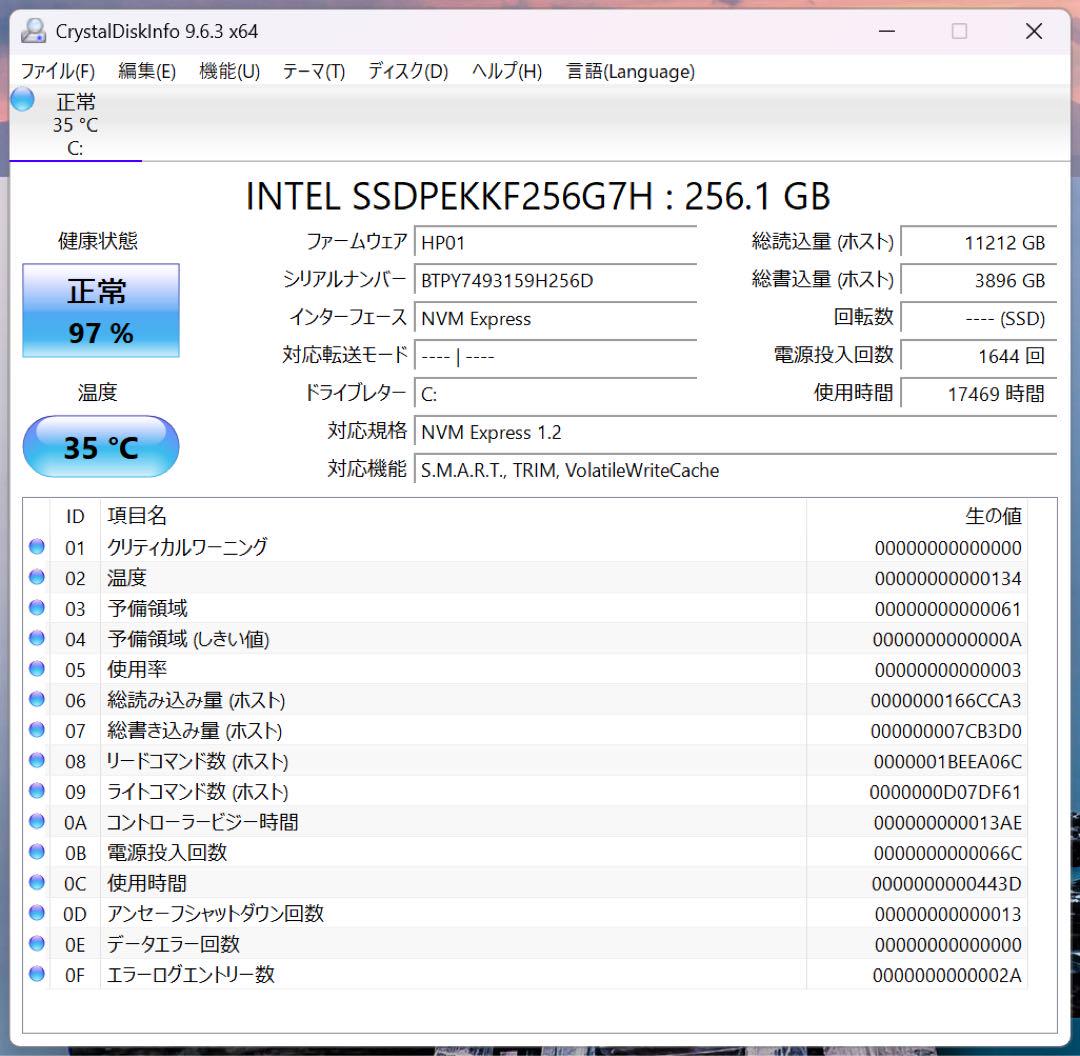Click the firmware field HP01
The height and width of the screenshot is (1056, 1080).
[x=555, y=242]
